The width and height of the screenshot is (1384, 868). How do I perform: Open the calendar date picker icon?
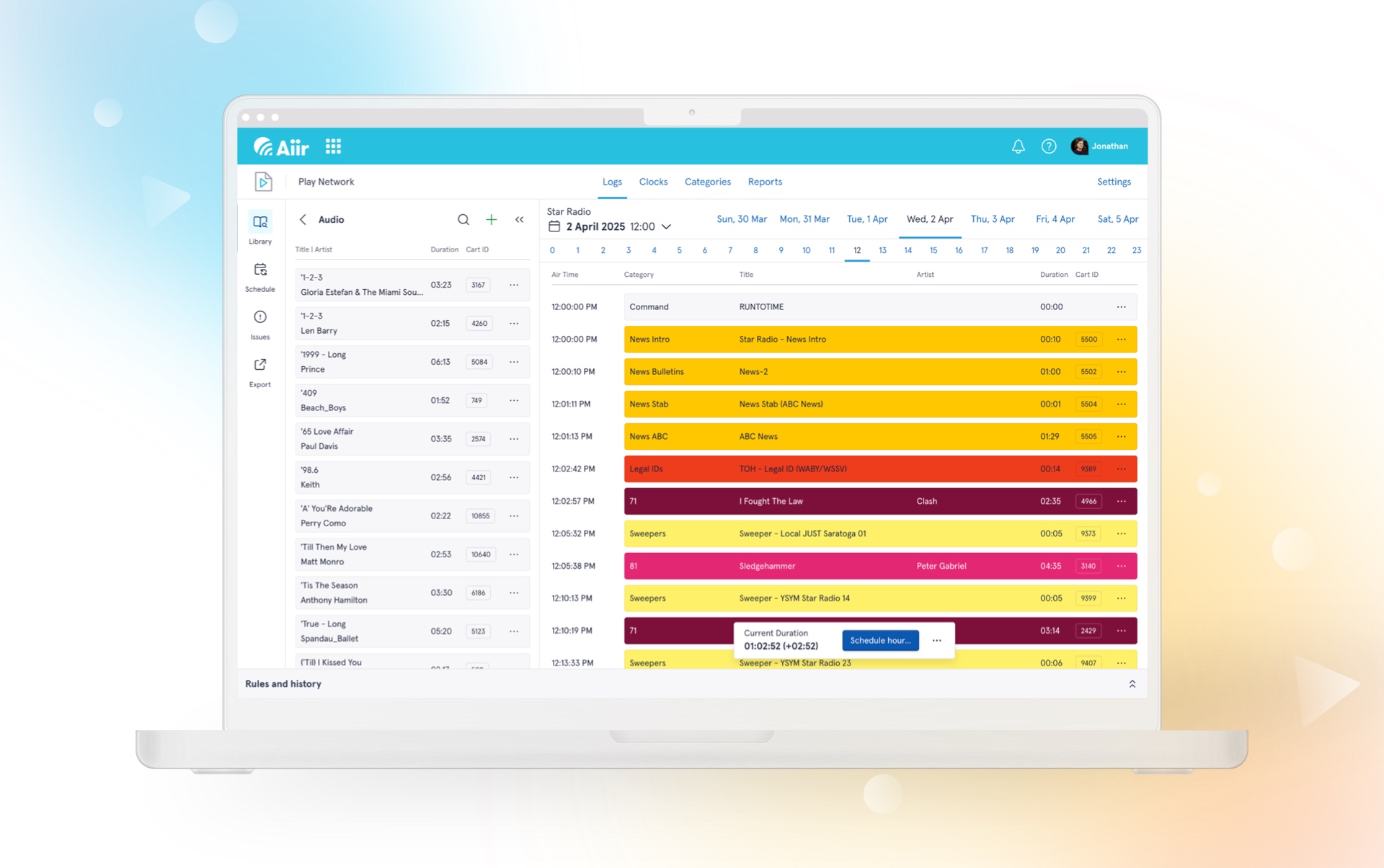[554, 226]
